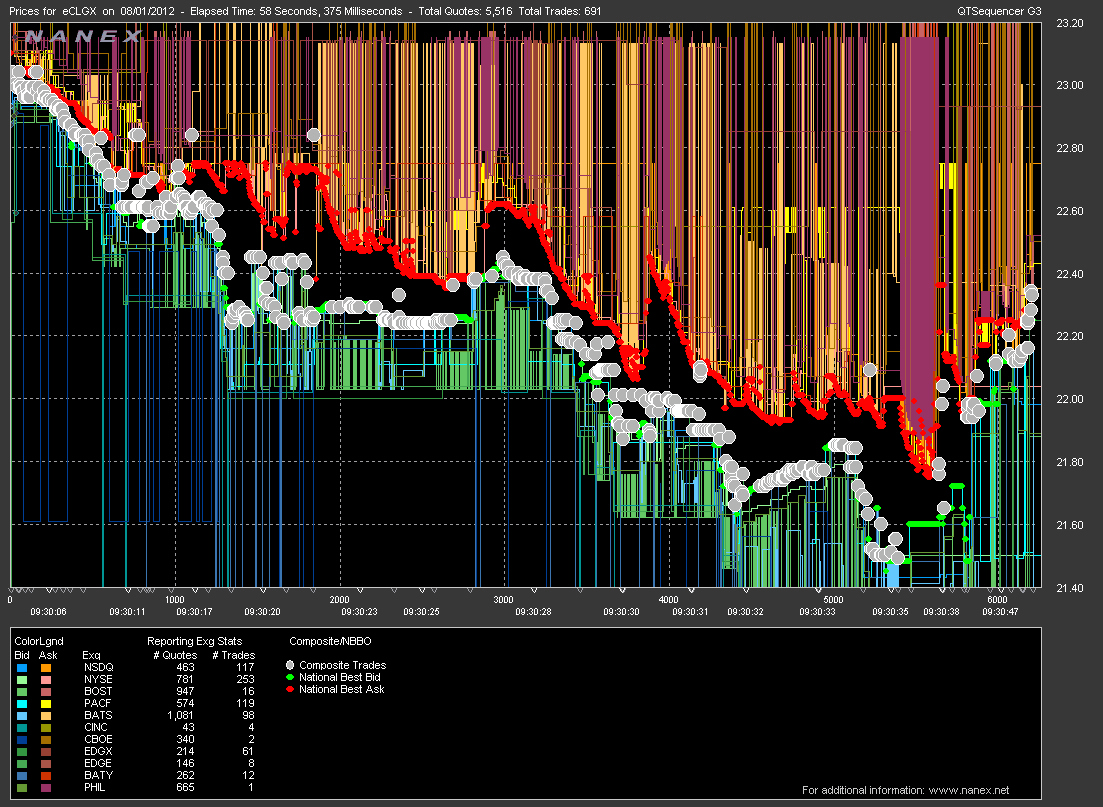Select the CBOE bid color swatch
The width and height of the screenshot is (1103, 807).
22,739
